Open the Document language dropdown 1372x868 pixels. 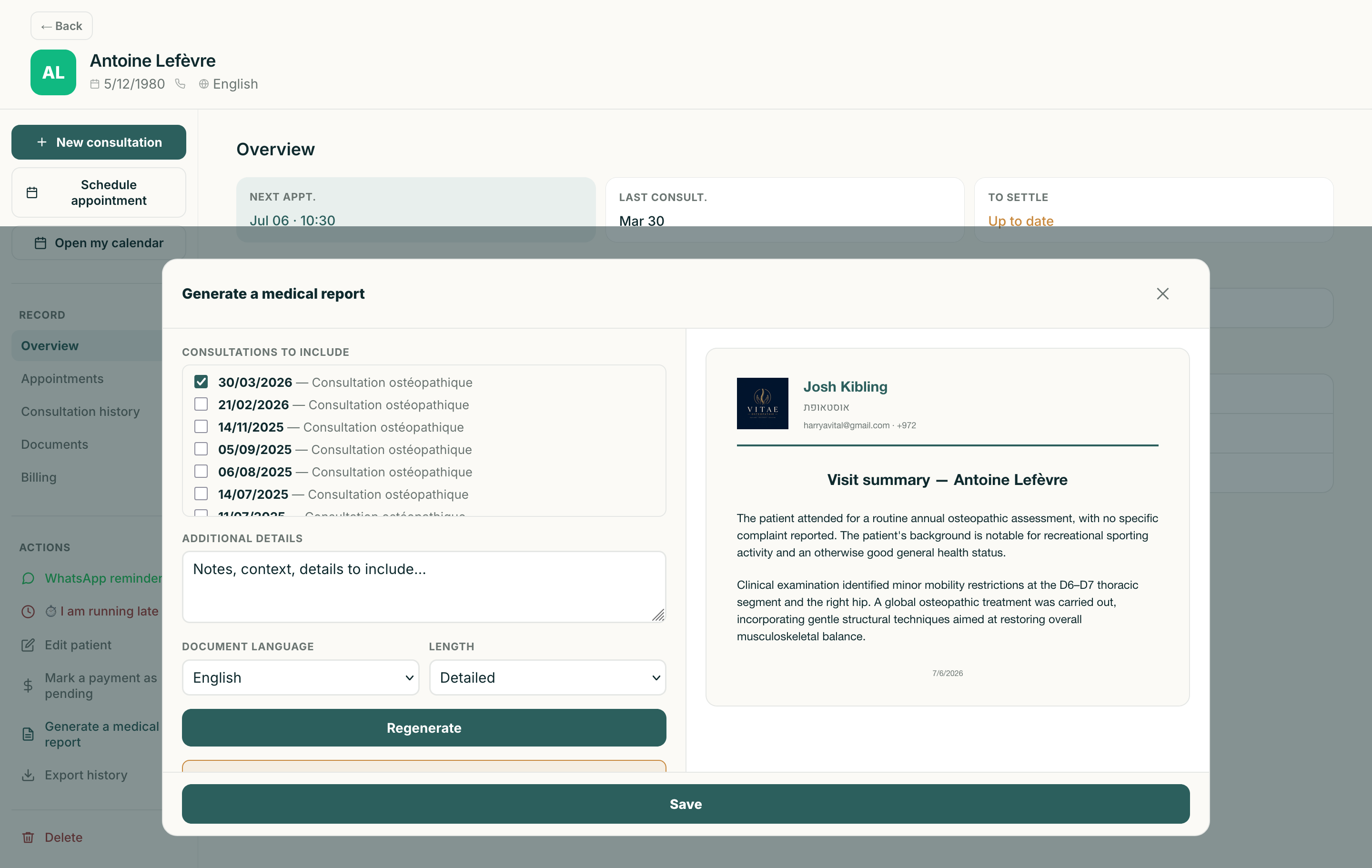coord(300,677)
